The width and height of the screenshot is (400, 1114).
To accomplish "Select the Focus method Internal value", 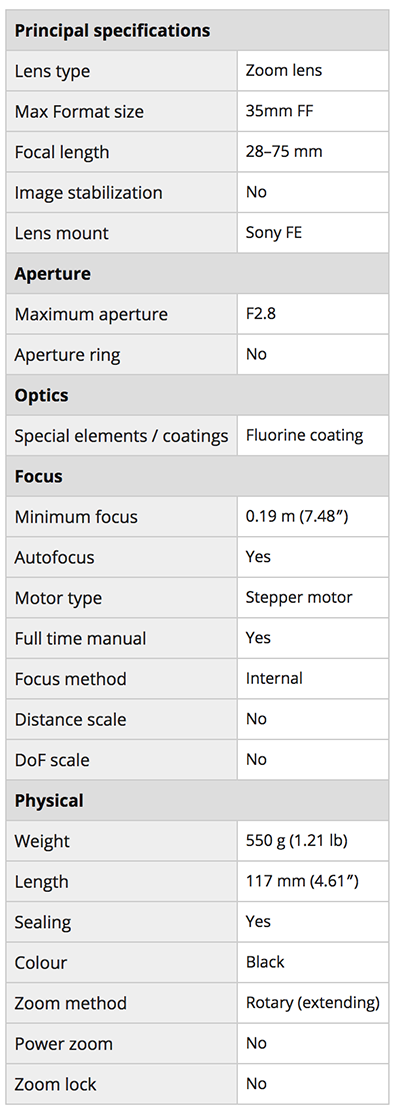I will tap(274, 678).
